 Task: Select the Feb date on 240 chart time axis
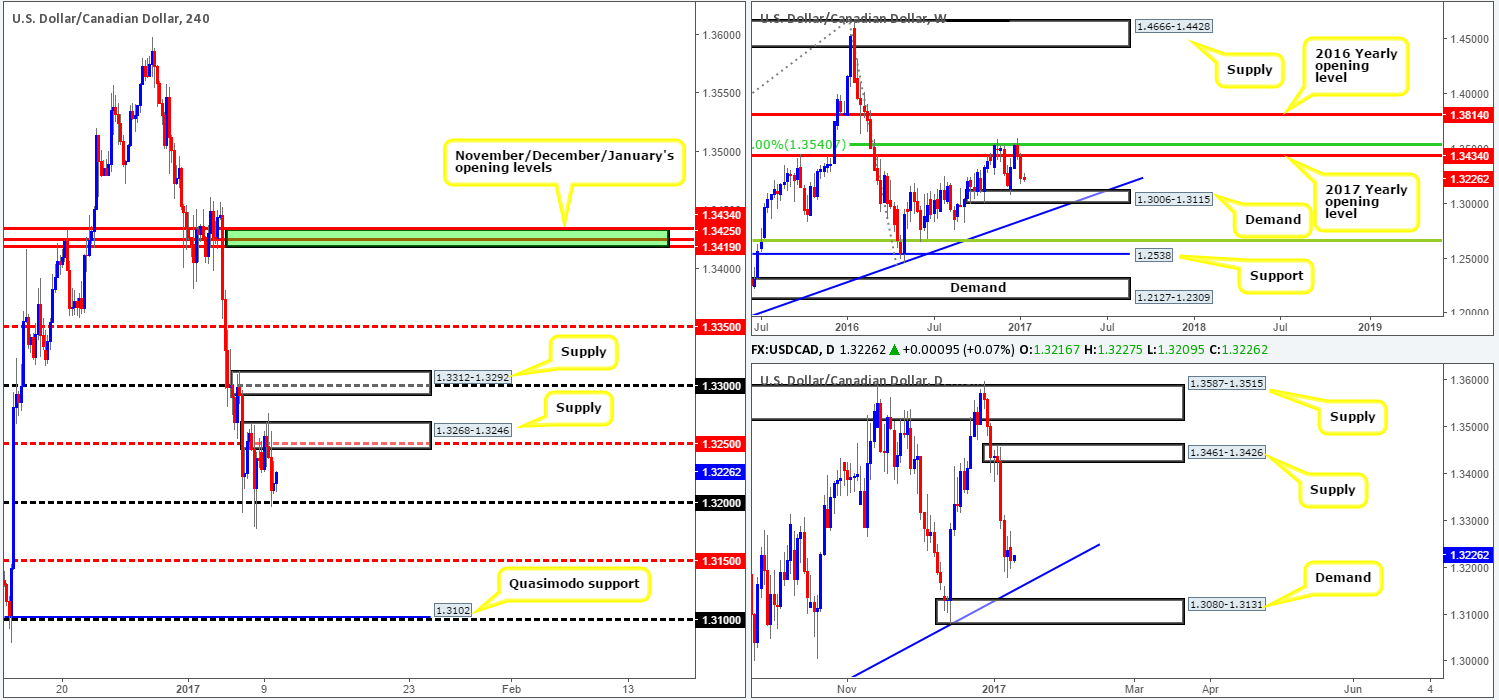point(511,689)
